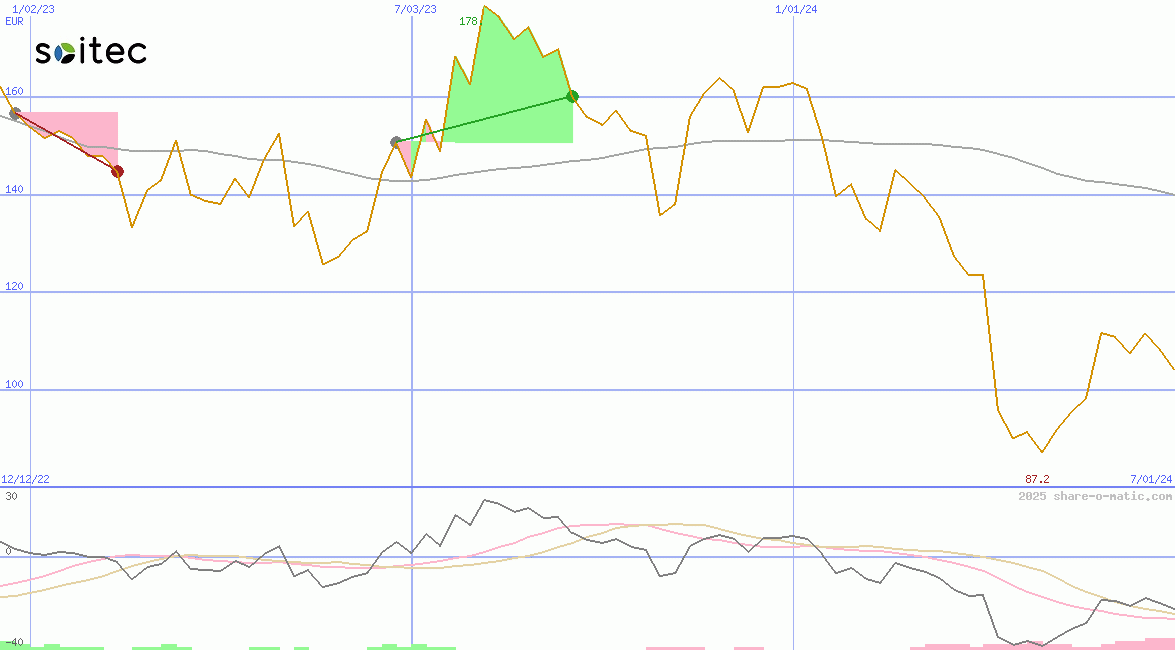
Task: Select the green endpoint marker on the trendline
Action: point(572,96)
